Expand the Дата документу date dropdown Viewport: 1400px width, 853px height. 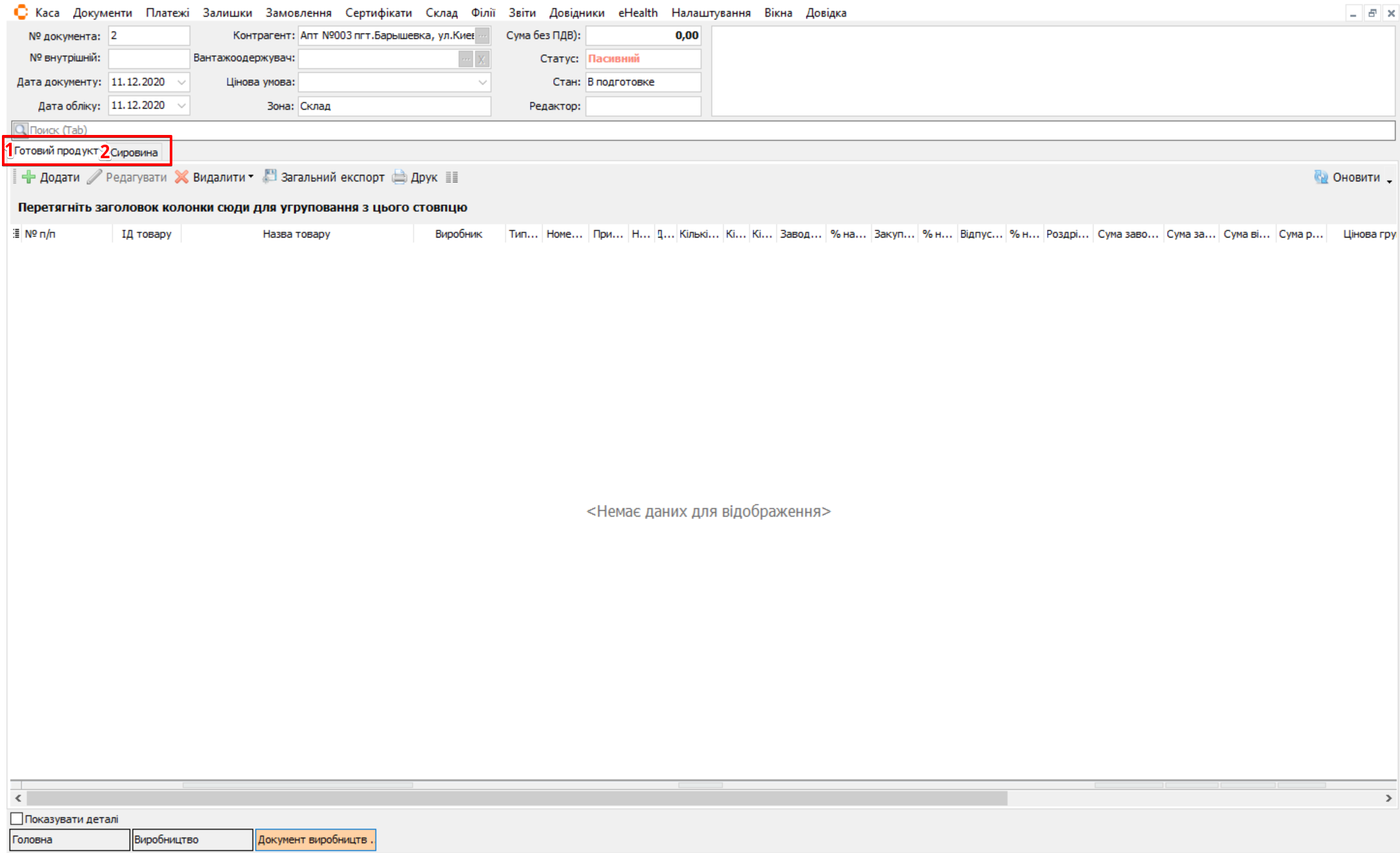[181, 82]
